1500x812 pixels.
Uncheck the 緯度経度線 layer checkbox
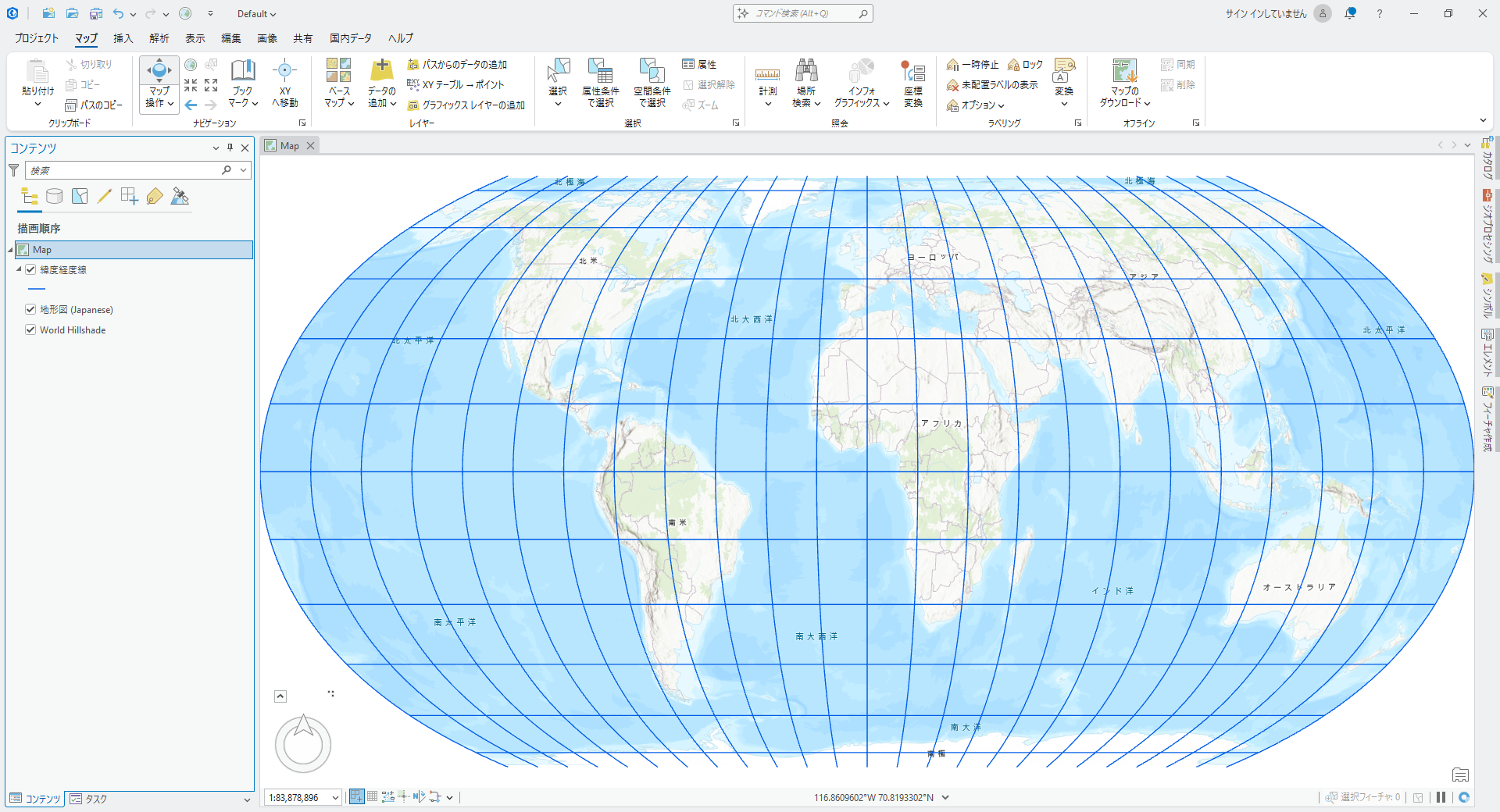30,269
